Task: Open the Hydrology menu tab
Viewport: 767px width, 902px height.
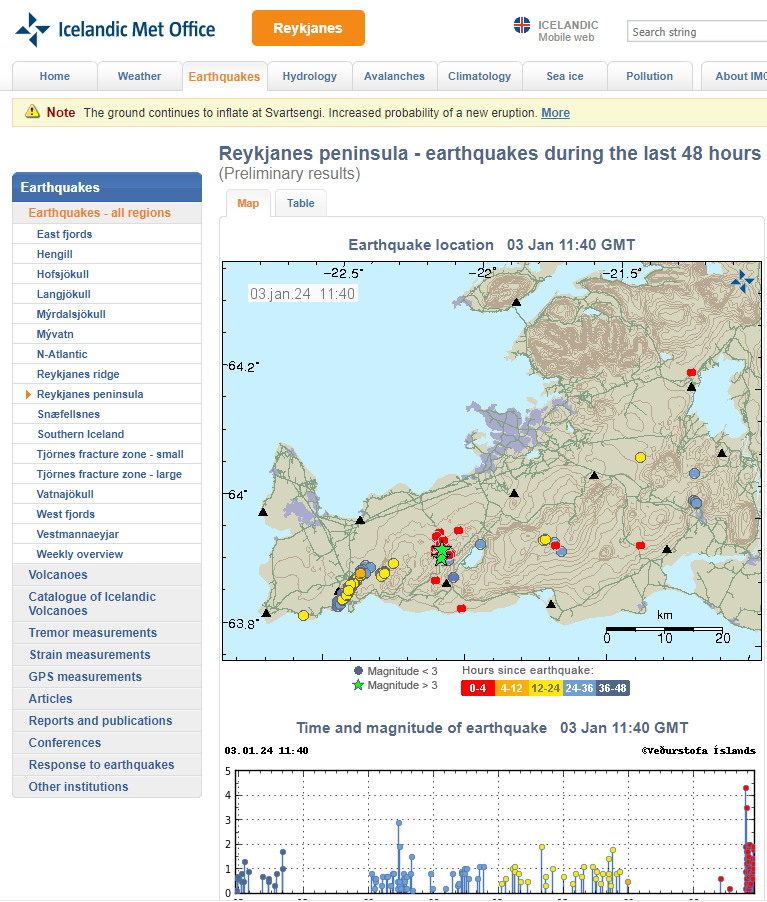Action: click(310, 76)
